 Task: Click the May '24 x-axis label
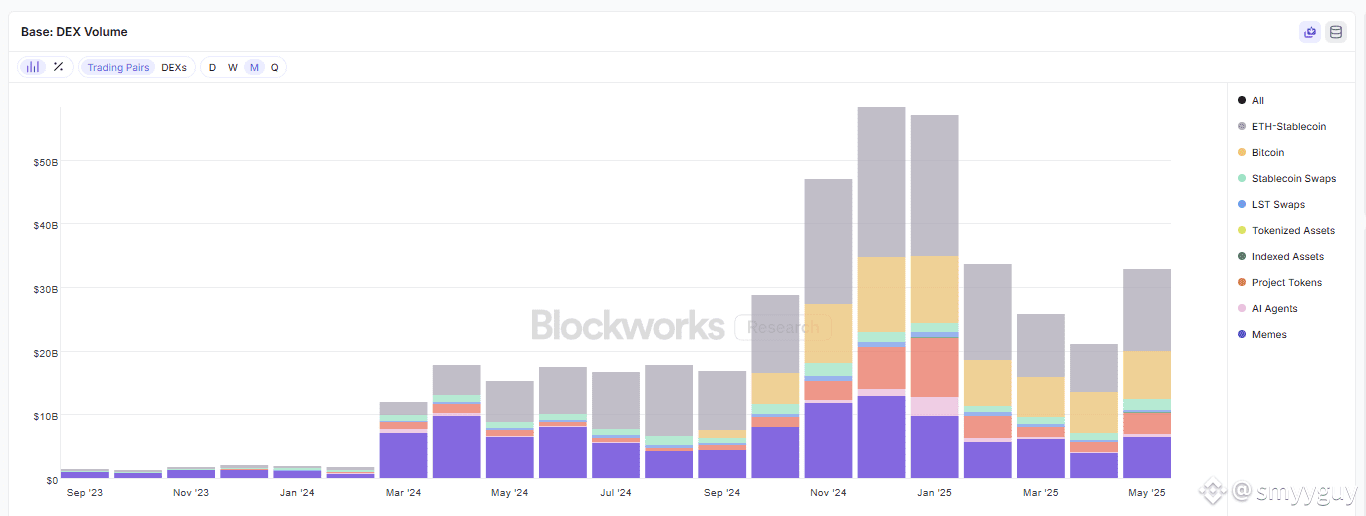[x=510, y=492]
